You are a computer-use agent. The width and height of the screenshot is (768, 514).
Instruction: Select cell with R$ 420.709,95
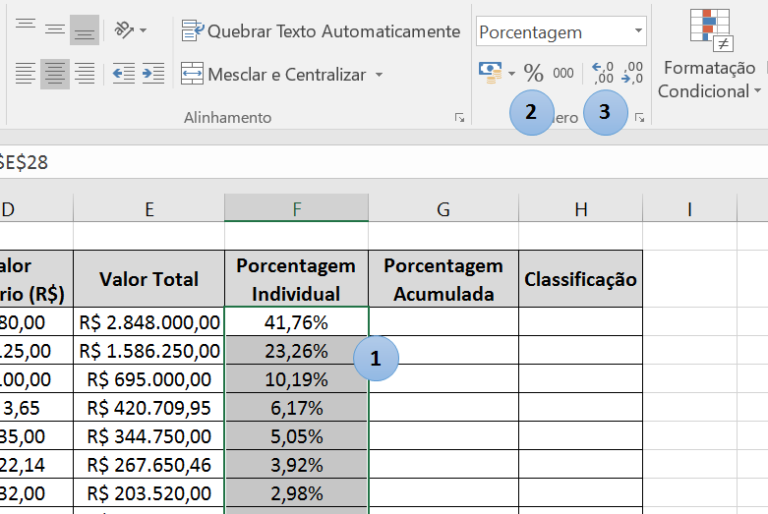click(x=149, y=407)
